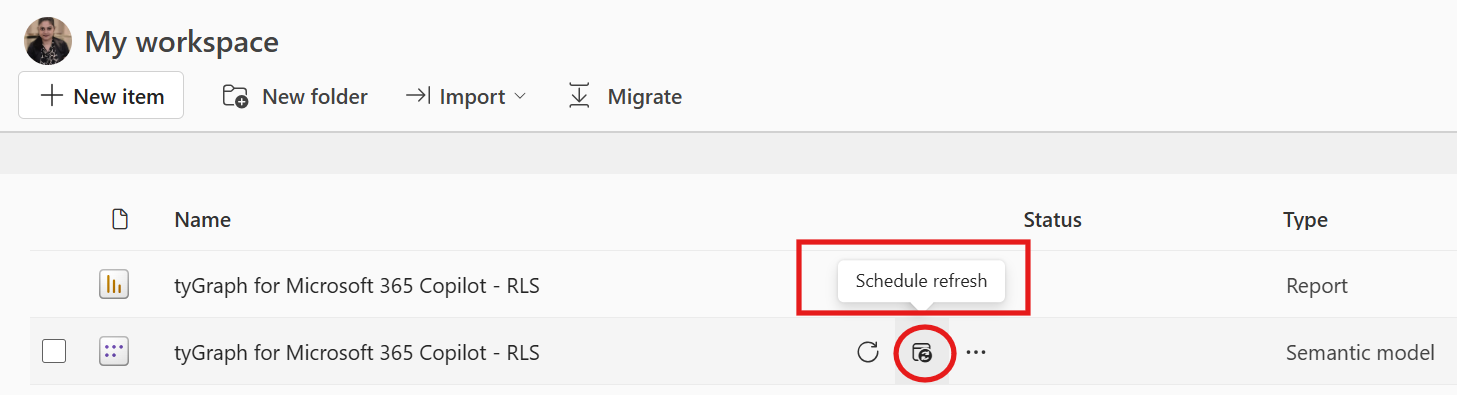Viewport: 1457px width, 395px height.
Task: Open the tyGraph Copilot RLS report link
Action: coord(357,286)
